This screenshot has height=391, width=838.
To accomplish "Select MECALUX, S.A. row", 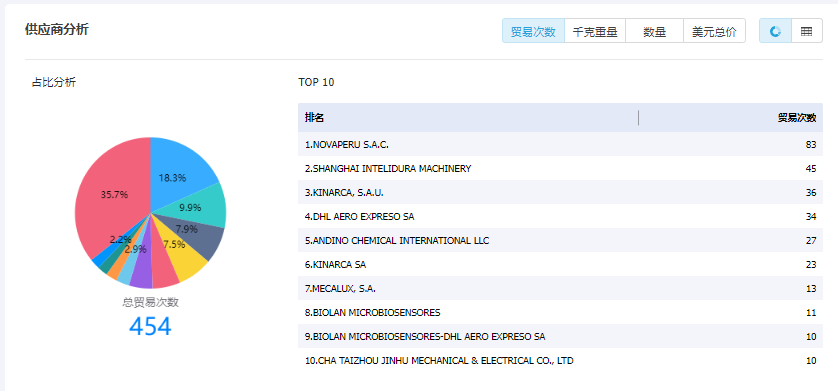I will [560, 288].
